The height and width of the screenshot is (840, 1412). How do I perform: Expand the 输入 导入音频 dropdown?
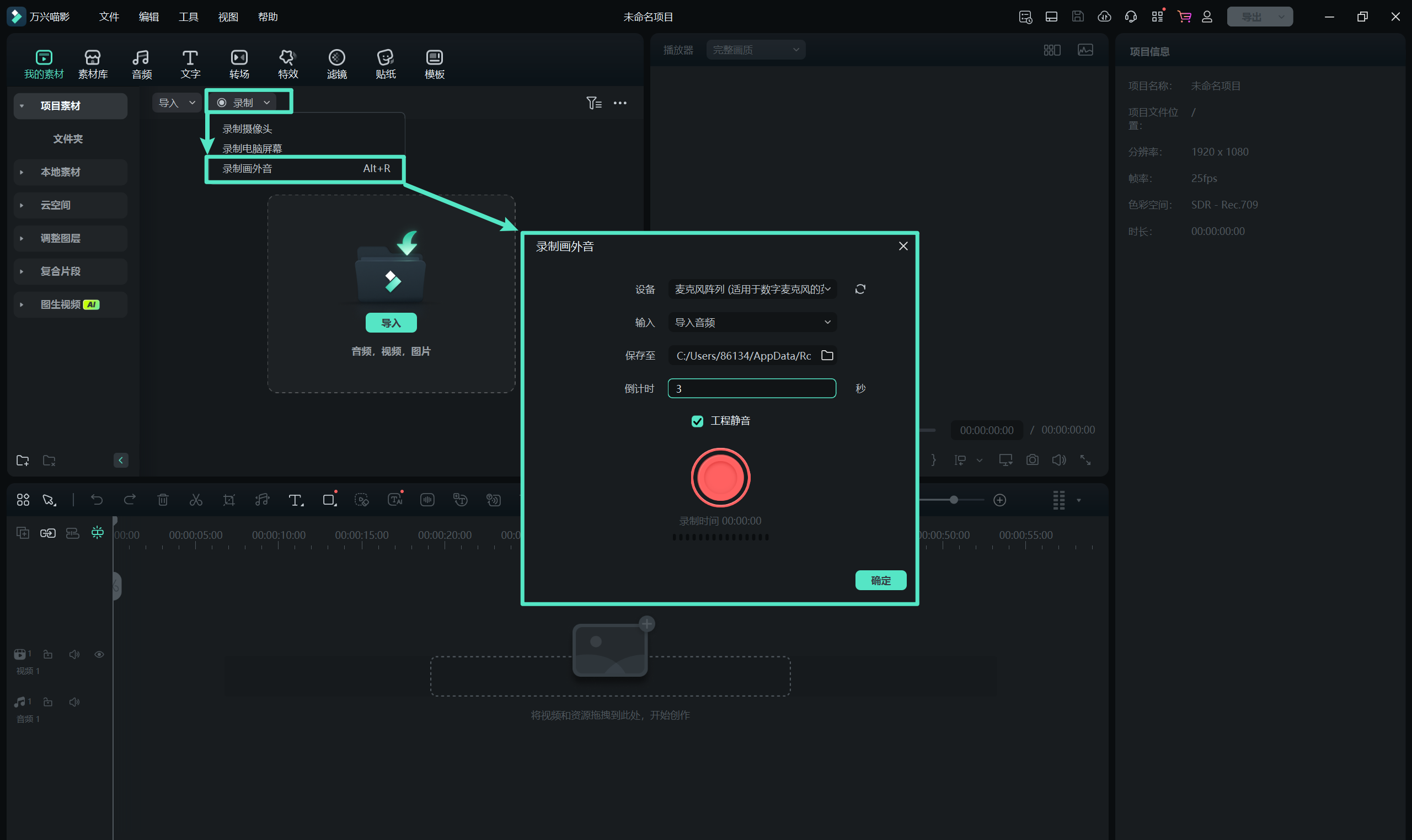click(752, 322)
